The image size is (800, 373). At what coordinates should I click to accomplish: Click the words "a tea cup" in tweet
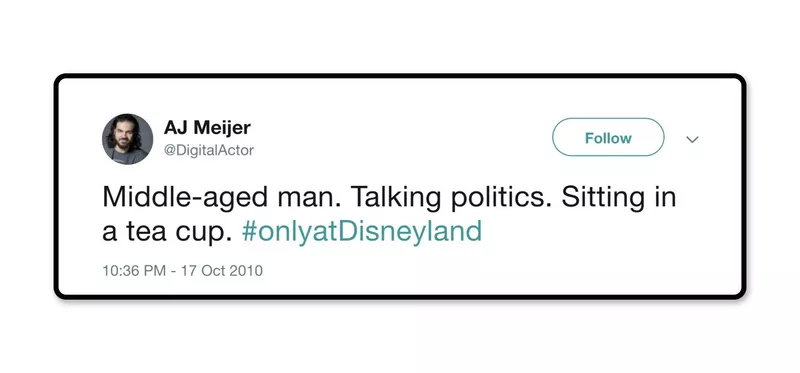163,232
